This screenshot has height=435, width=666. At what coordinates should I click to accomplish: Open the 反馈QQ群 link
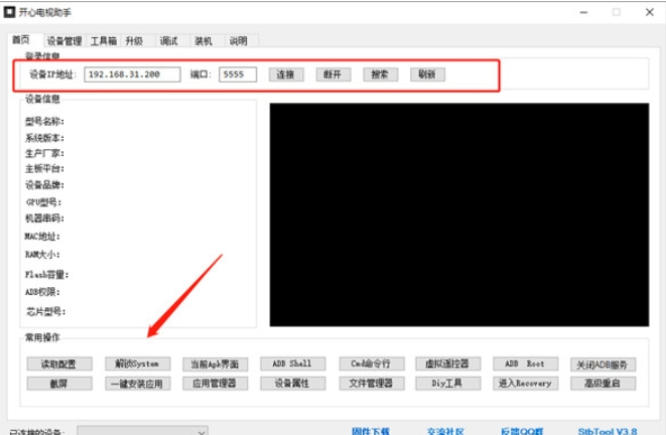coord(522,431)
